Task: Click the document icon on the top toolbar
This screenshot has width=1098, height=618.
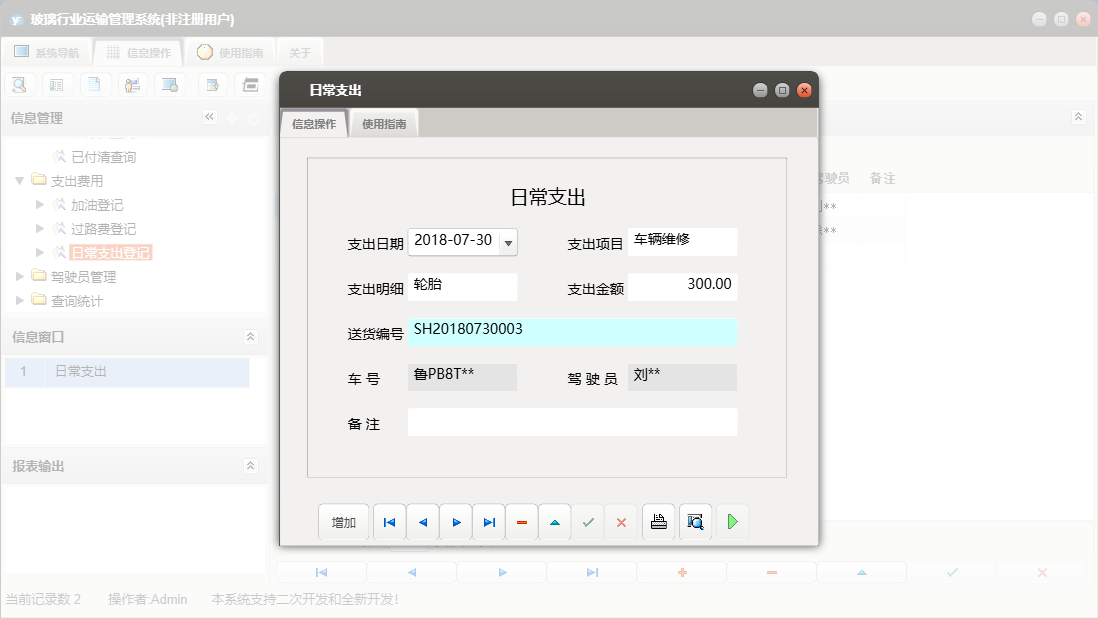Action: click(94, 84)
